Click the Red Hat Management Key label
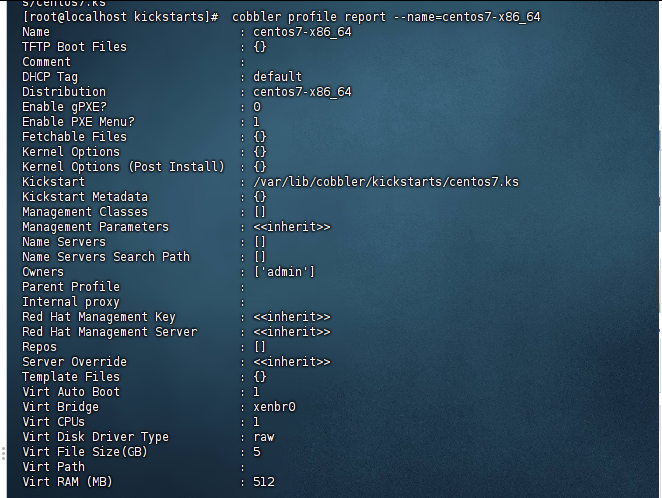Viewport: 662px width, 498px height. (x=98, y=317)
